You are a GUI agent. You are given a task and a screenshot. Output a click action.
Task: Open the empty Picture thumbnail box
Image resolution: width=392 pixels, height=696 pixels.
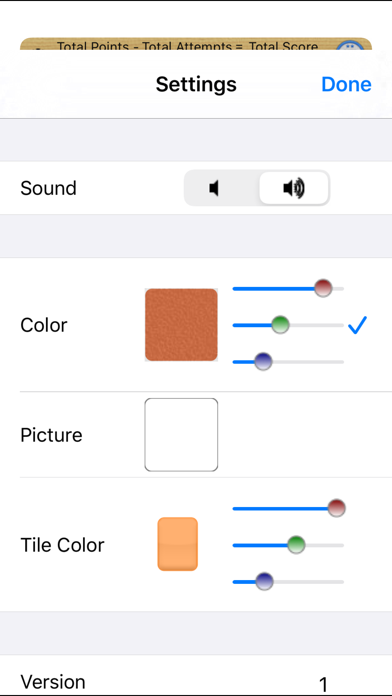181,435
